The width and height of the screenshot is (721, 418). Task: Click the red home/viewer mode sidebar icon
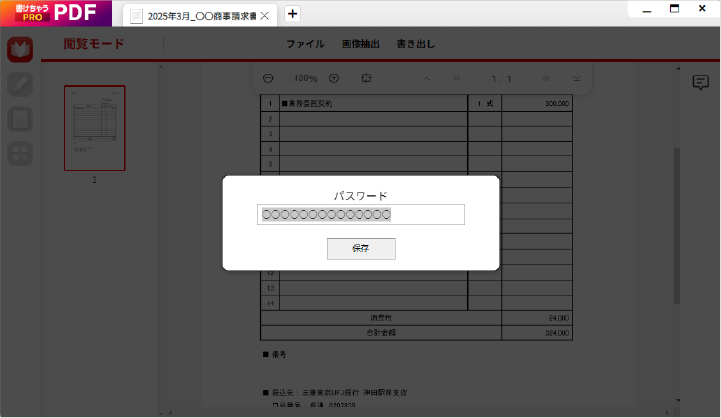pos(20,50)
